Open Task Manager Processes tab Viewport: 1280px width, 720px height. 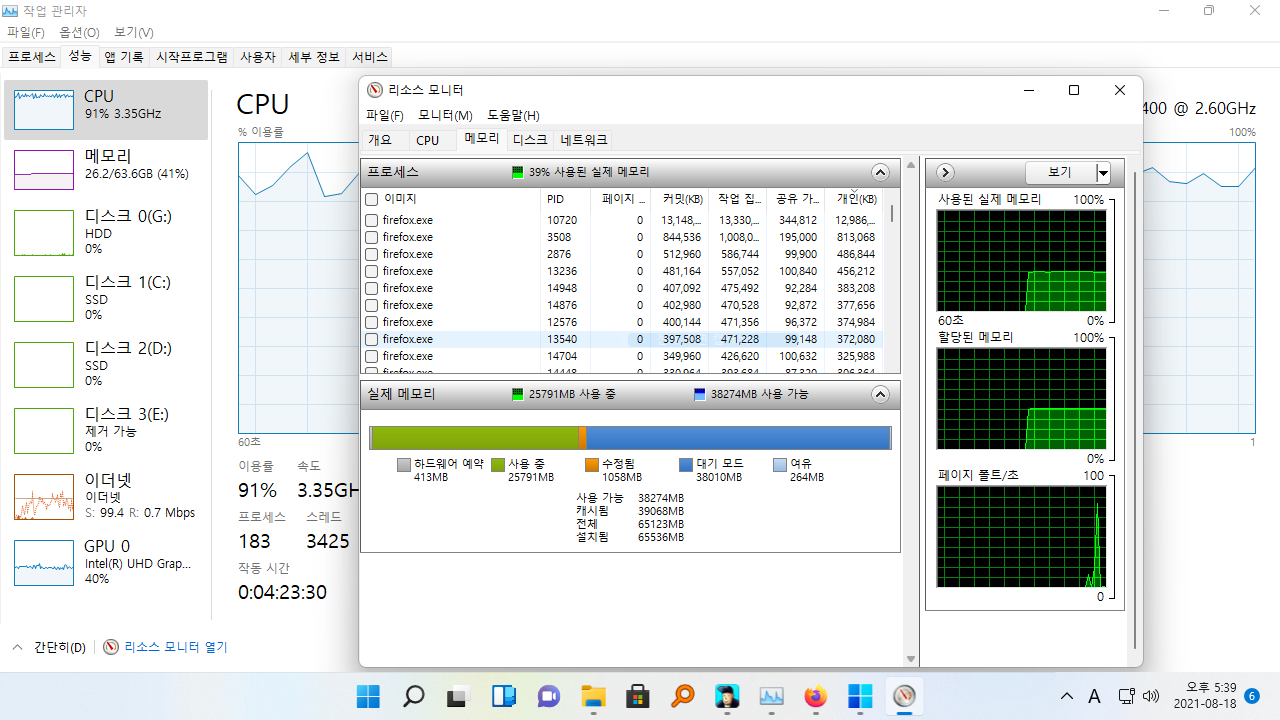(32, 57)
